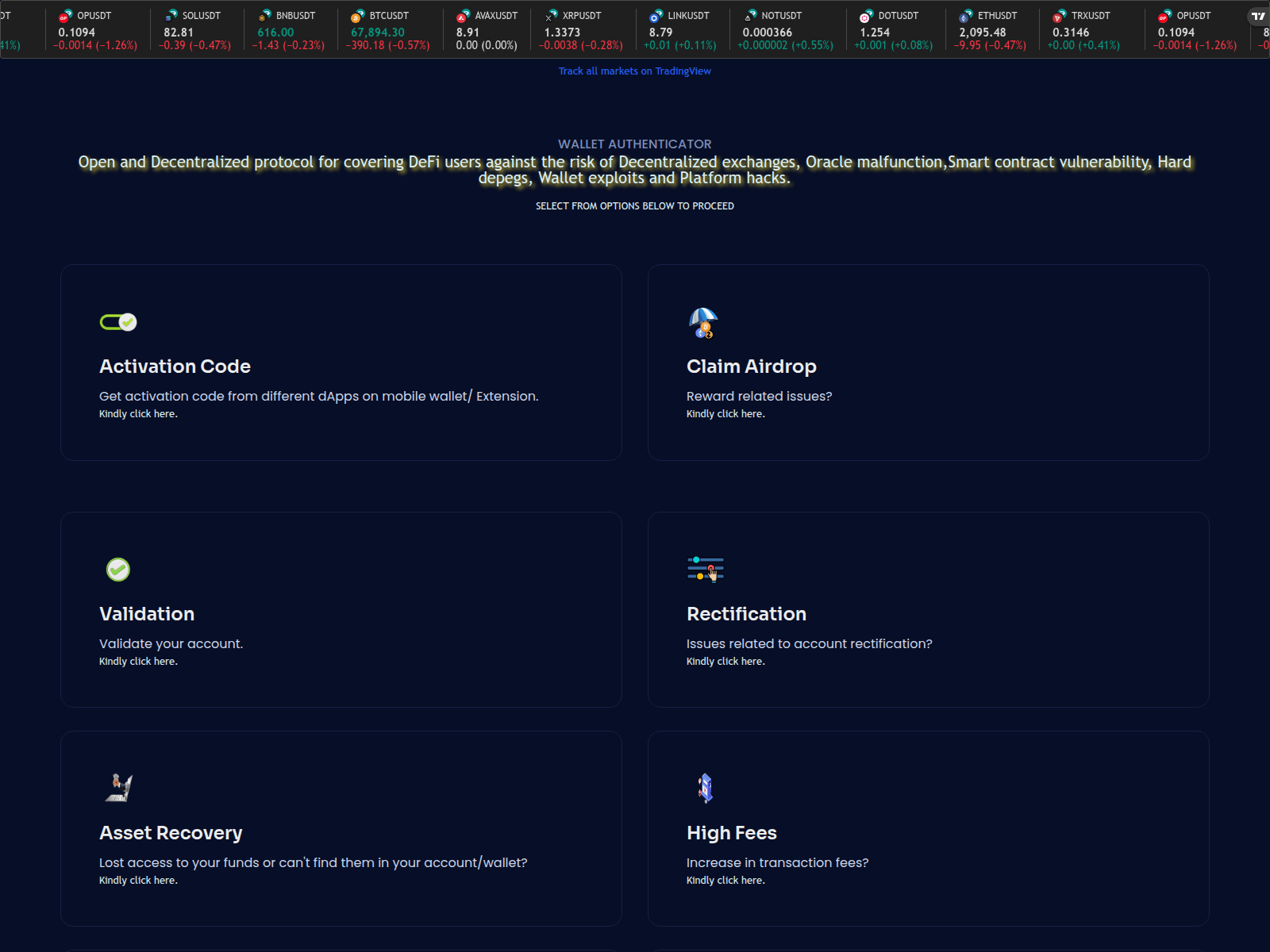Viewport: 1270px width, 952px height.
Task: Click the Validation green checkmark icon
Action: (x=118, y=570)
